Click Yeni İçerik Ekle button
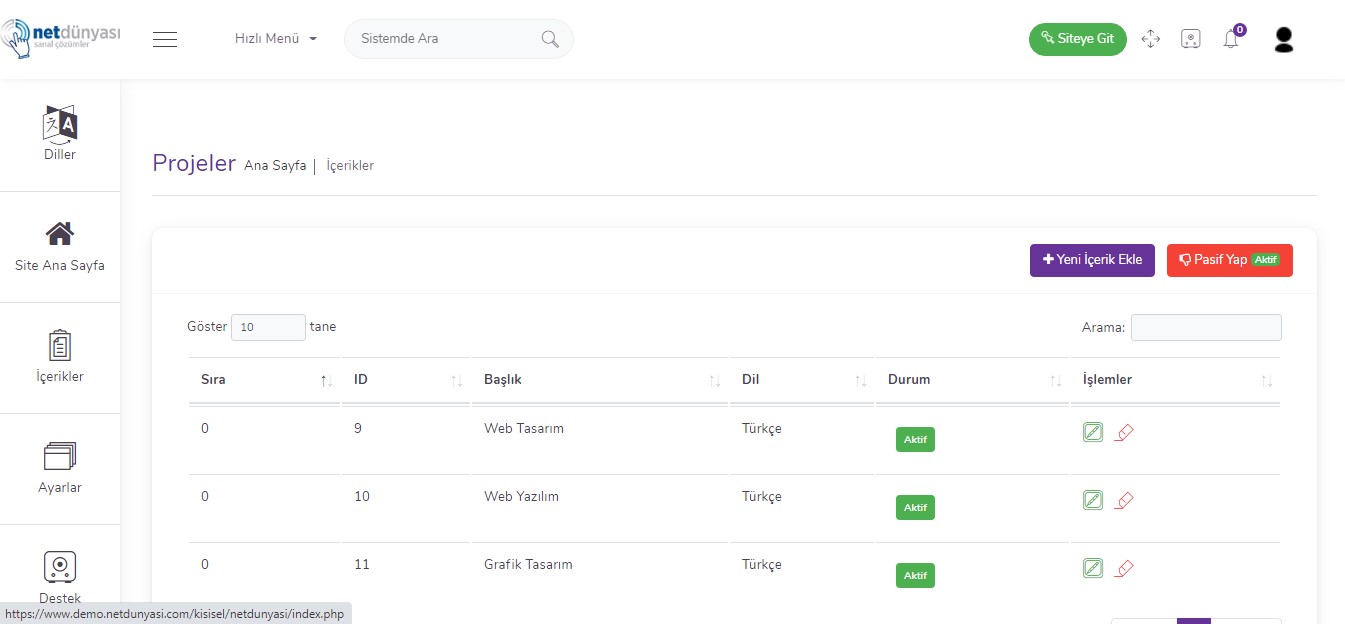 coord(1092,260)
